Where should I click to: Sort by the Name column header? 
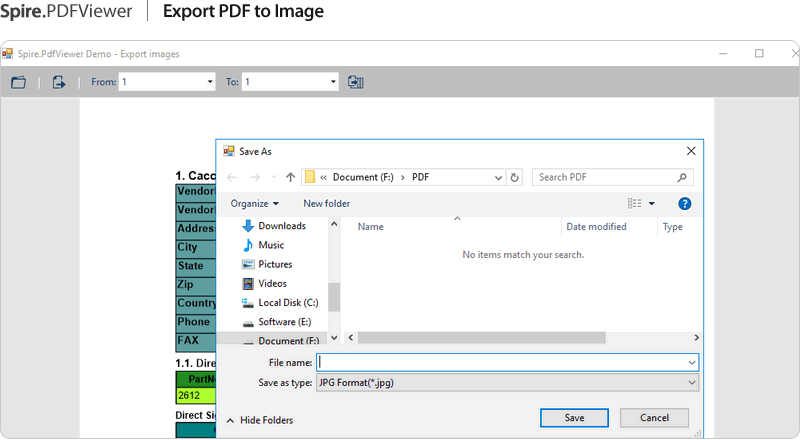click(370, 227)
